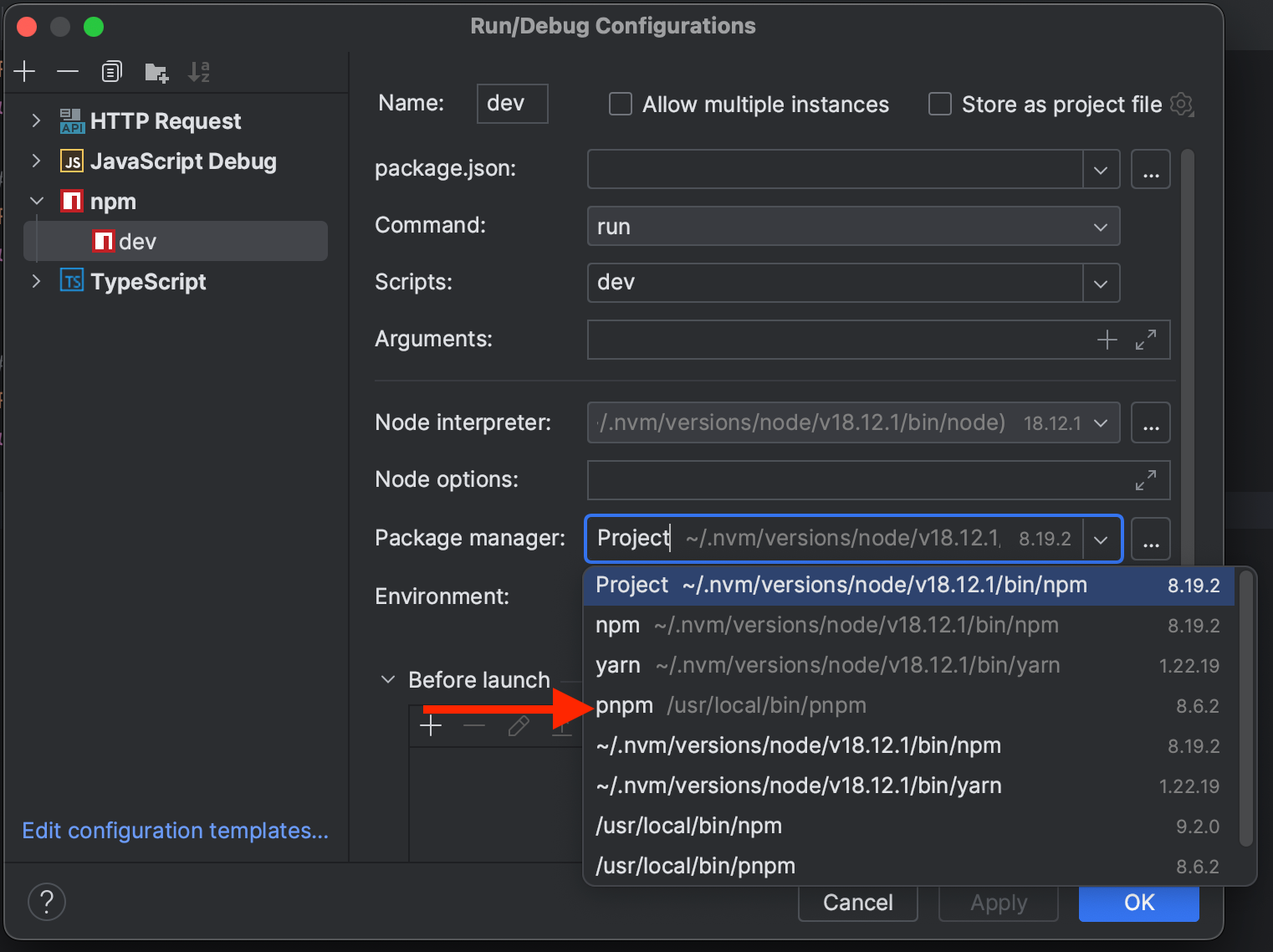Expand the HTTP Request tree node
1273x952 pixels.
[x=36, y=121]
